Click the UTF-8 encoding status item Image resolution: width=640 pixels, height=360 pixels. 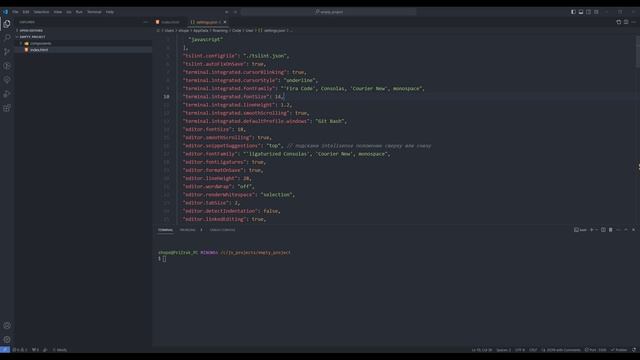click(x=520, y=350)
